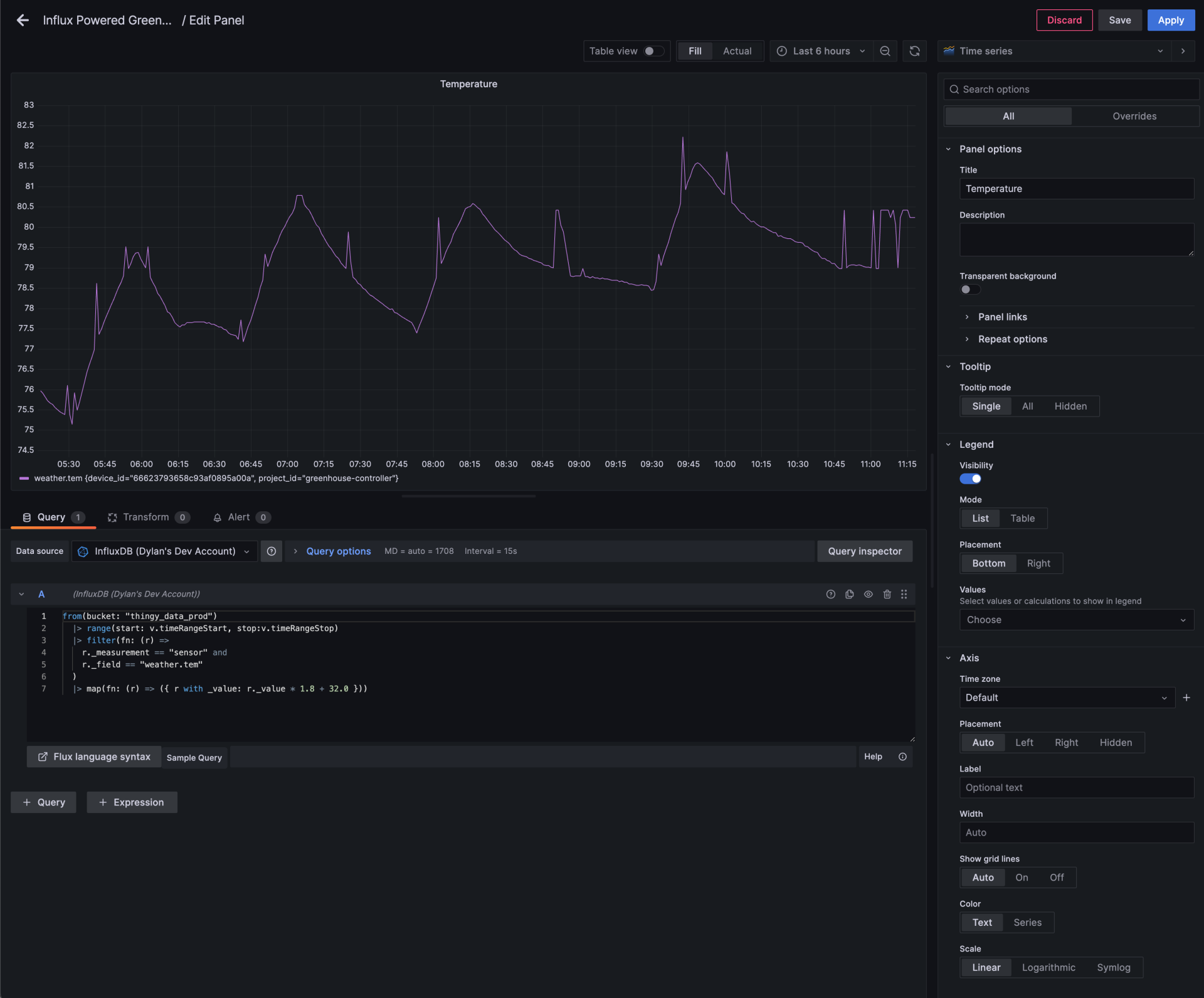Click the weather.tem series color marker in legend
The width and height of the screenshot is (1204, 998).
coord(24,477)
